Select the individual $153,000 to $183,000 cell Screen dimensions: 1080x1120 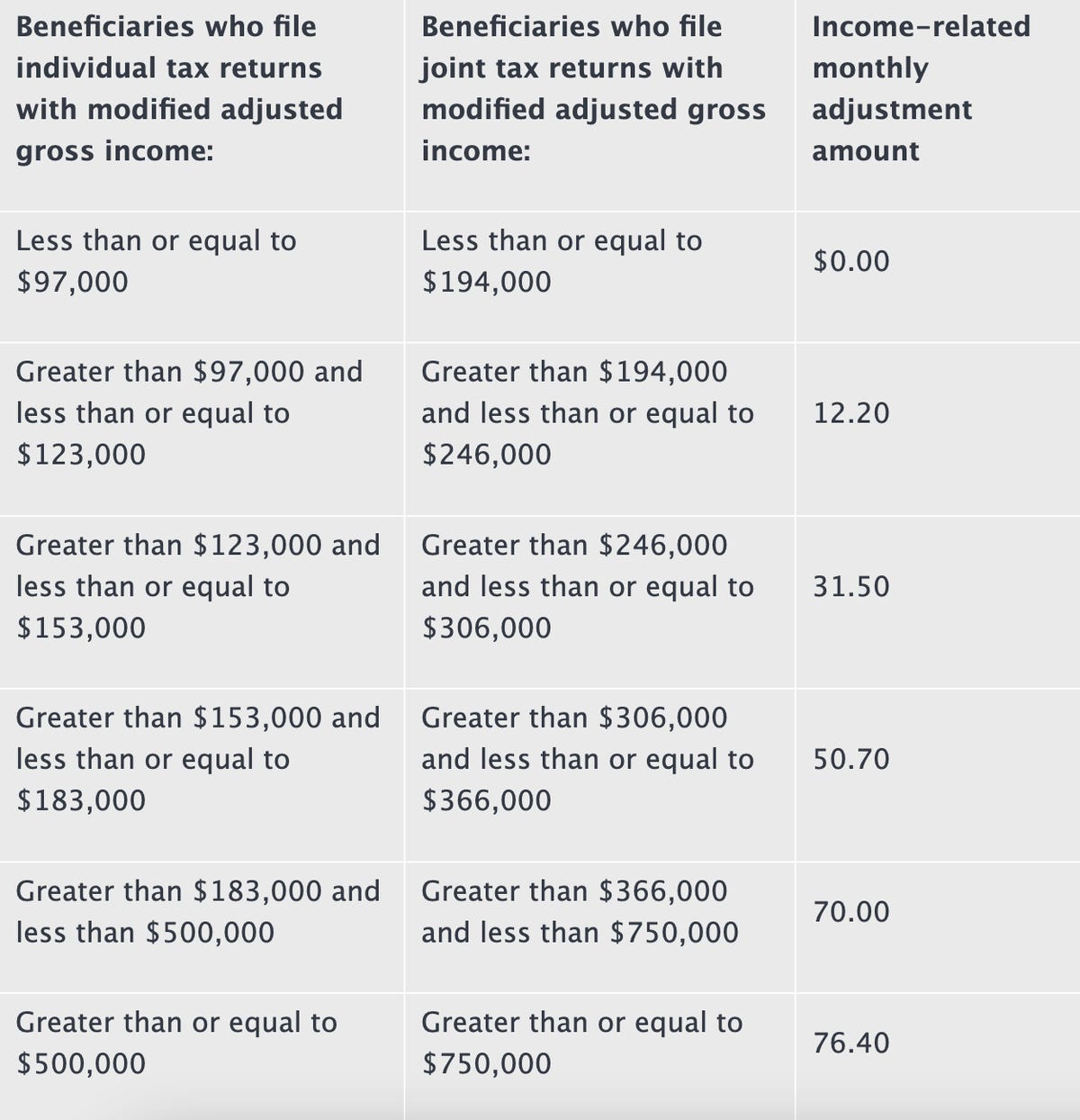pyautogui.click(x=198, y=759)
